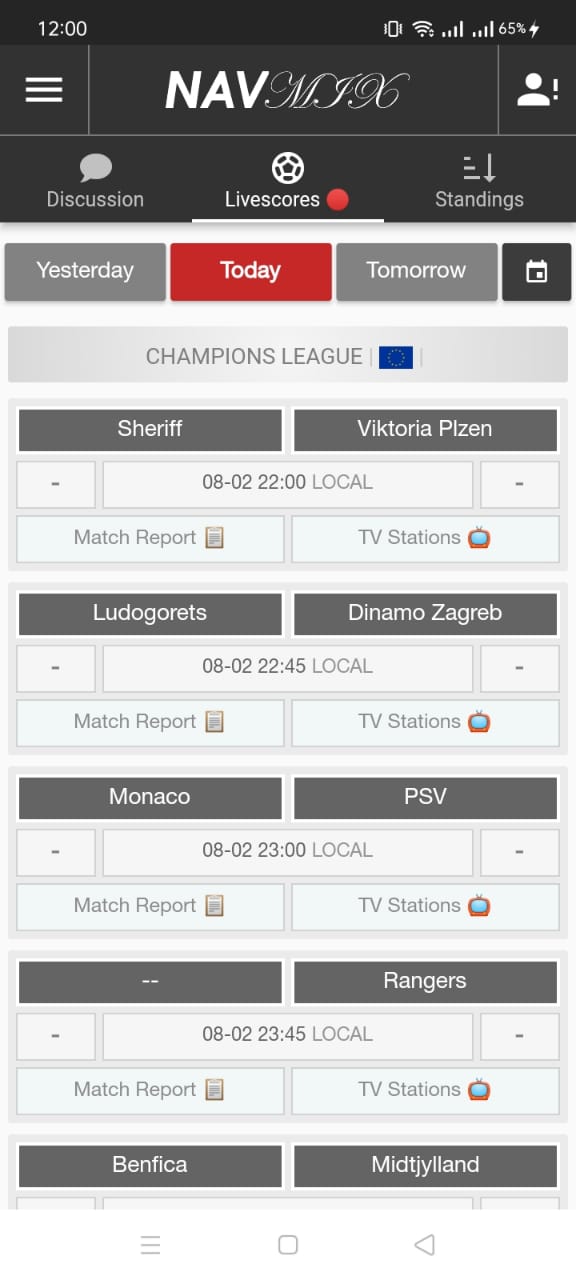Open the hamburger menu

click(x=44, y=90)
